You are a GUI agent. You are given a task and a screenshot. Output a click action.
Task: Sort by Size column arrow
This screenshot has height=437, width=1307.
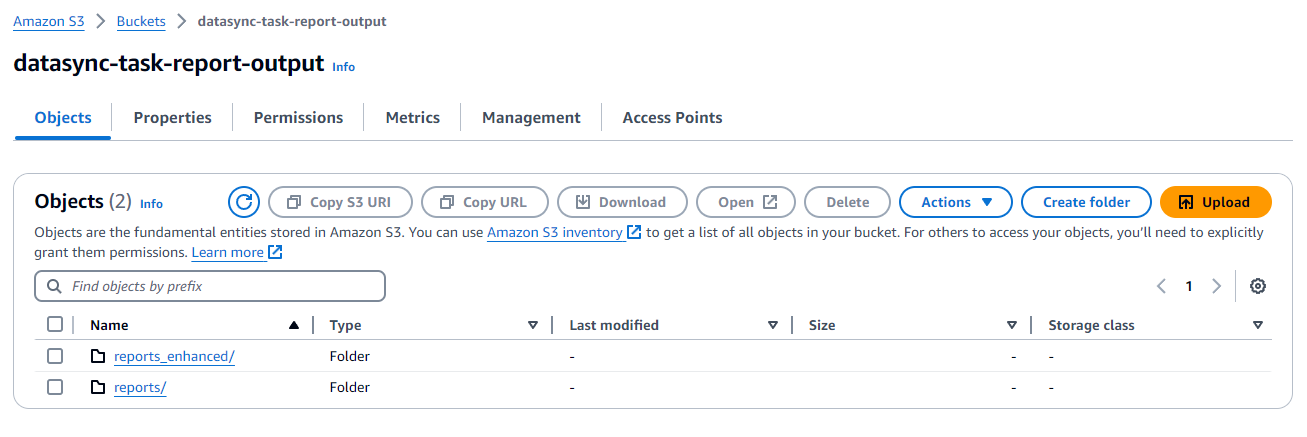coord(1012,325)
